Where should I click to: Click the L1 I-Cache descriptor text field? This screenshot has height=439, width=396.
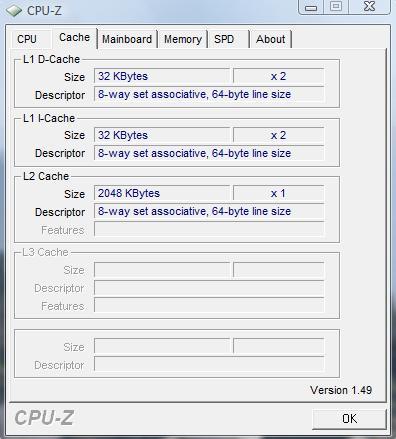pos(209,153)
